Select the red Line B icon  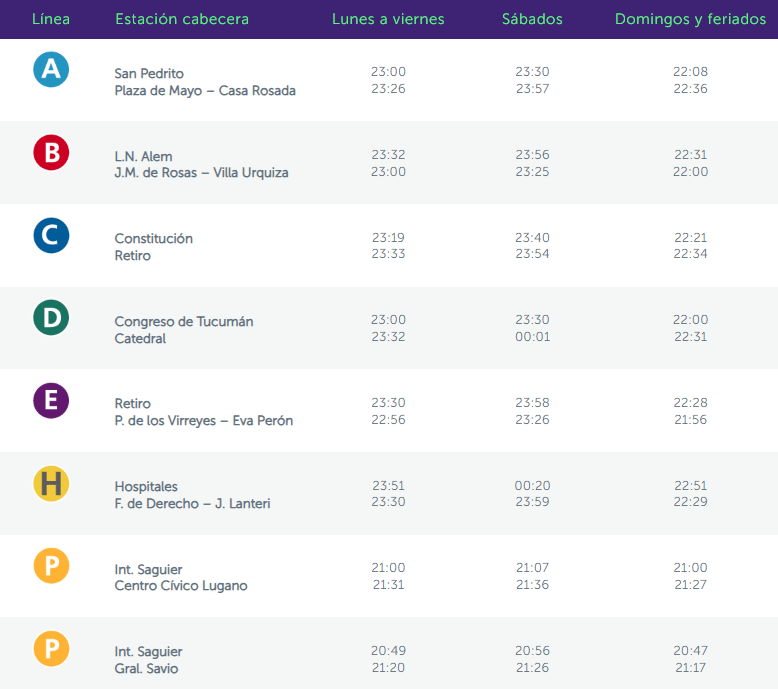51,152
